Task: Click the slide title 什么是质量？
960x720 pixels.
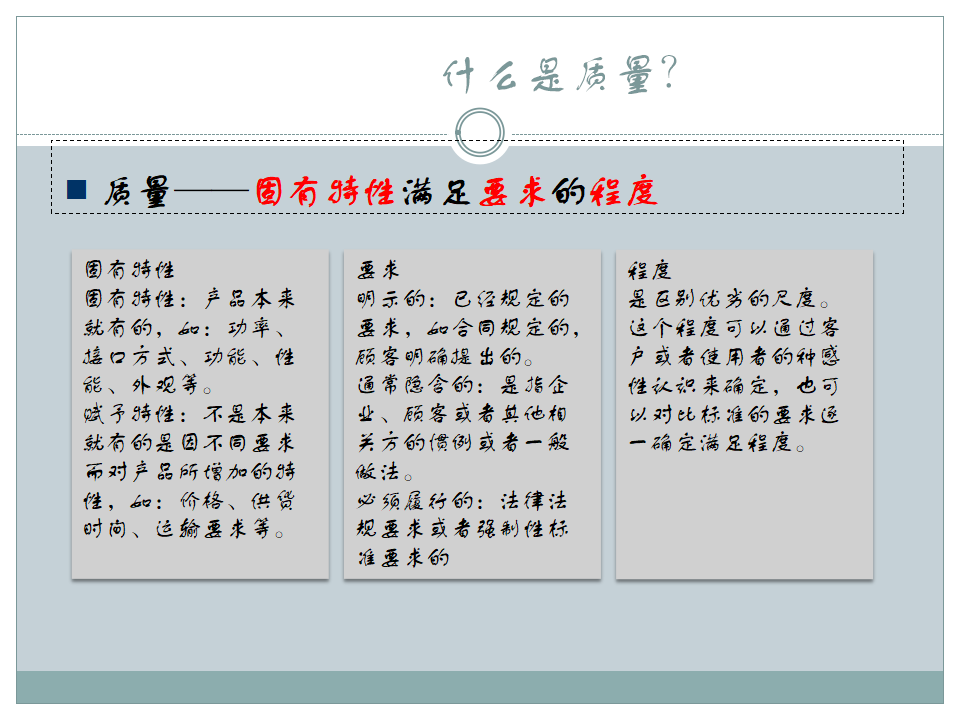Action: (560, 74)
